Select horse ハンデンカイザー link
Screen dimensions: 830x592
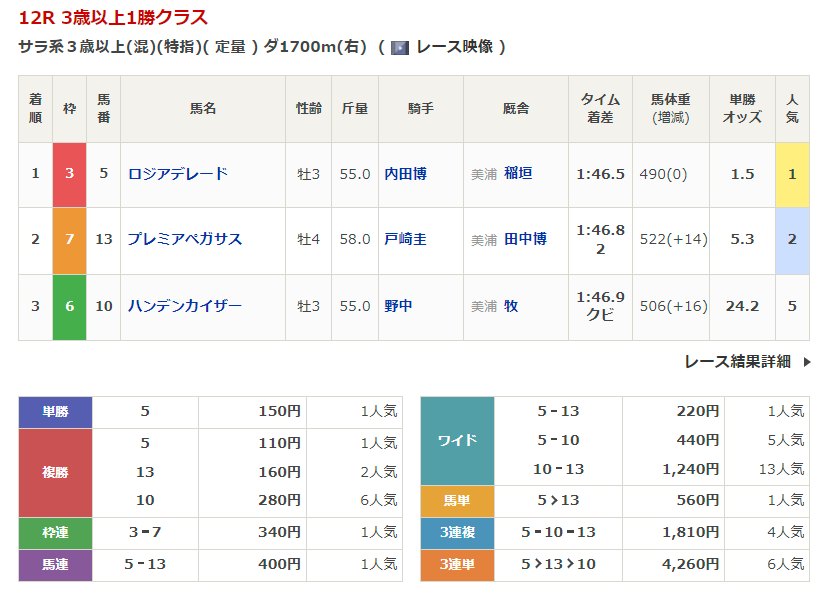[185, 306]
